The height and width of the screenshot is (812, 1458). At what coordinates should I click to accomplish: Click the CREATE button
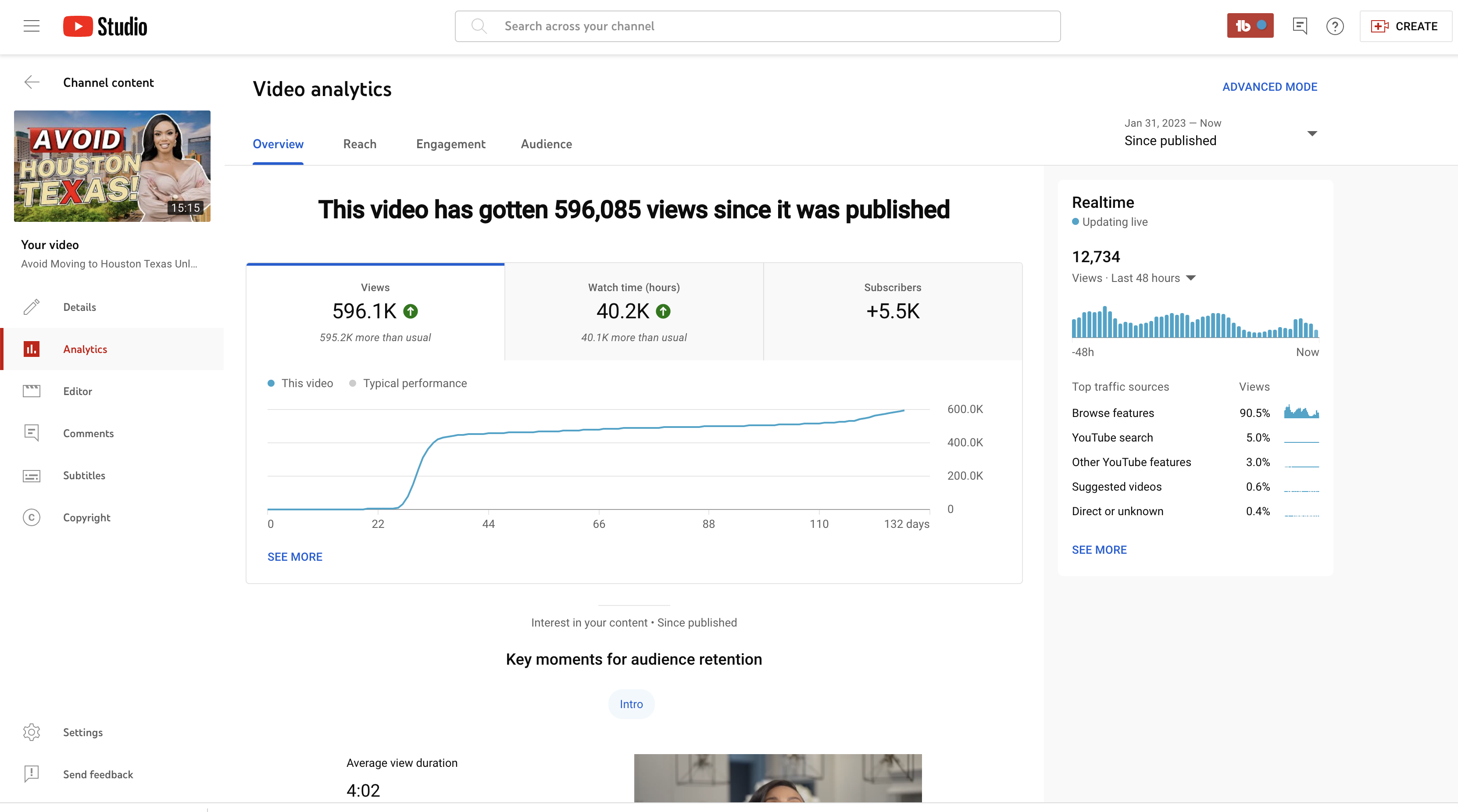[x=1405, y=26]
